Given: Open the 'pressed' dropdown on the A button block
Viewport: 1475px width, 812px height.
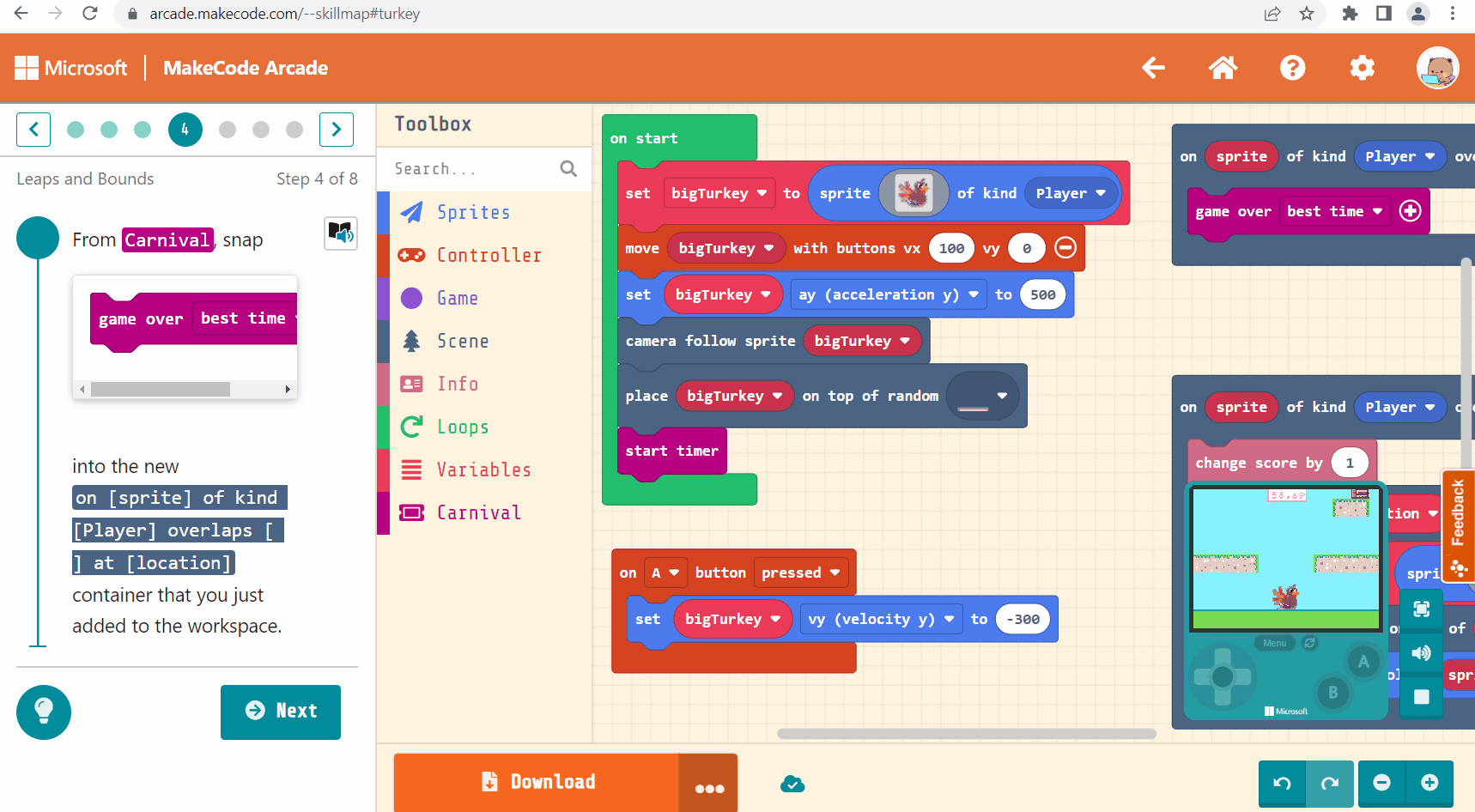Looking at the screenshot, I should tap(800, 573).
